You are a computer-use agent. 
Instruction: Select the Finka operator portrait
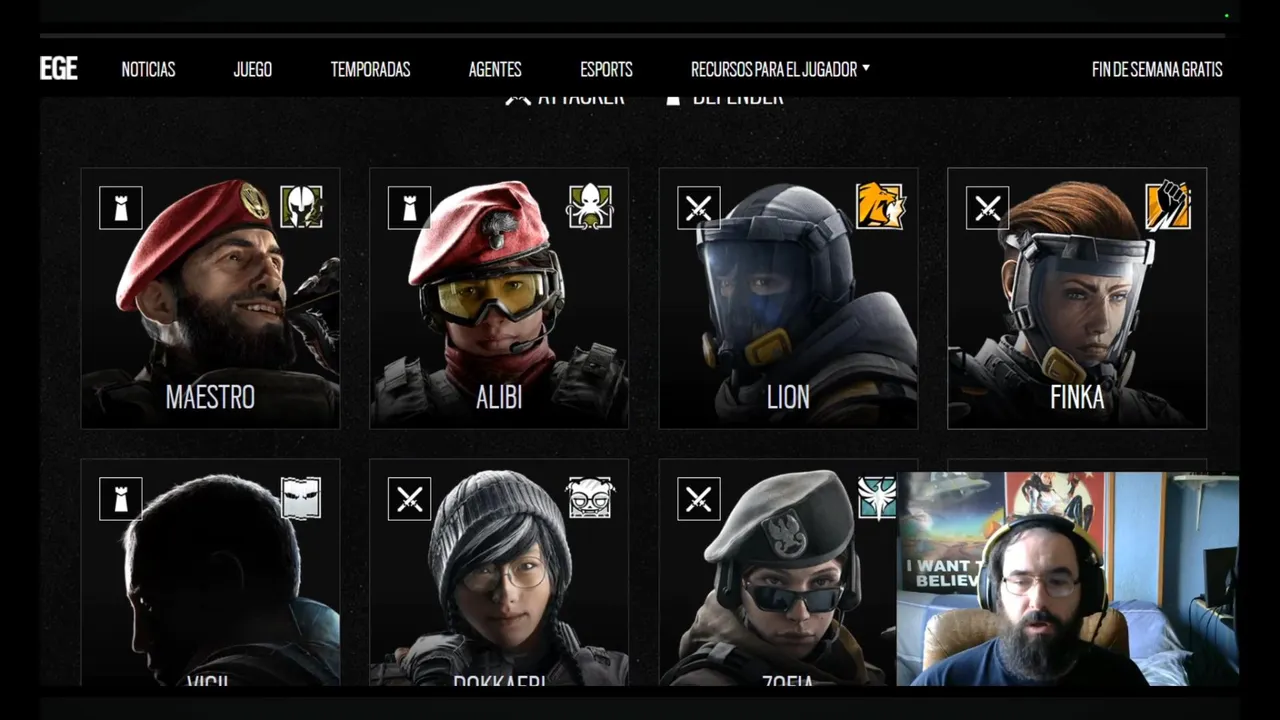[1077, 298]
